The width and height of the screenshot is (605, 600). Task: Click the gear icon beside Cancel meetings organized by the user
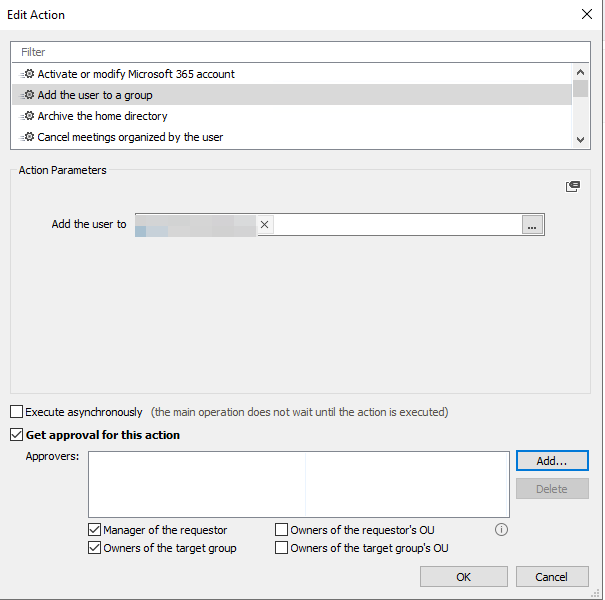pos(29,137)
